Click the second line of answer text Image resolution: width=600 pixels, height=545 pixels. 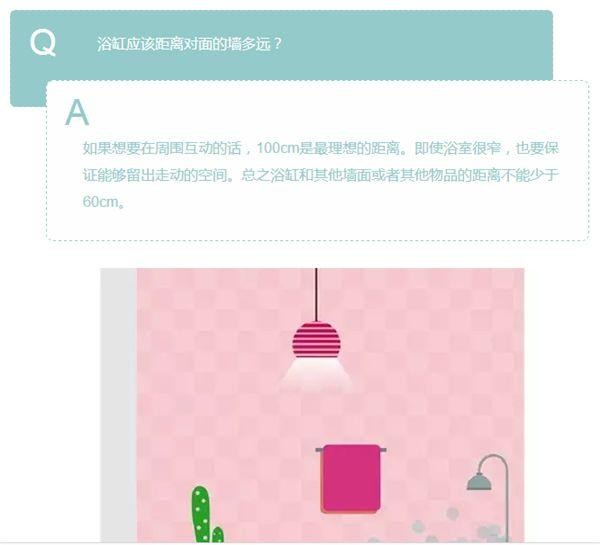pos(321,175)
